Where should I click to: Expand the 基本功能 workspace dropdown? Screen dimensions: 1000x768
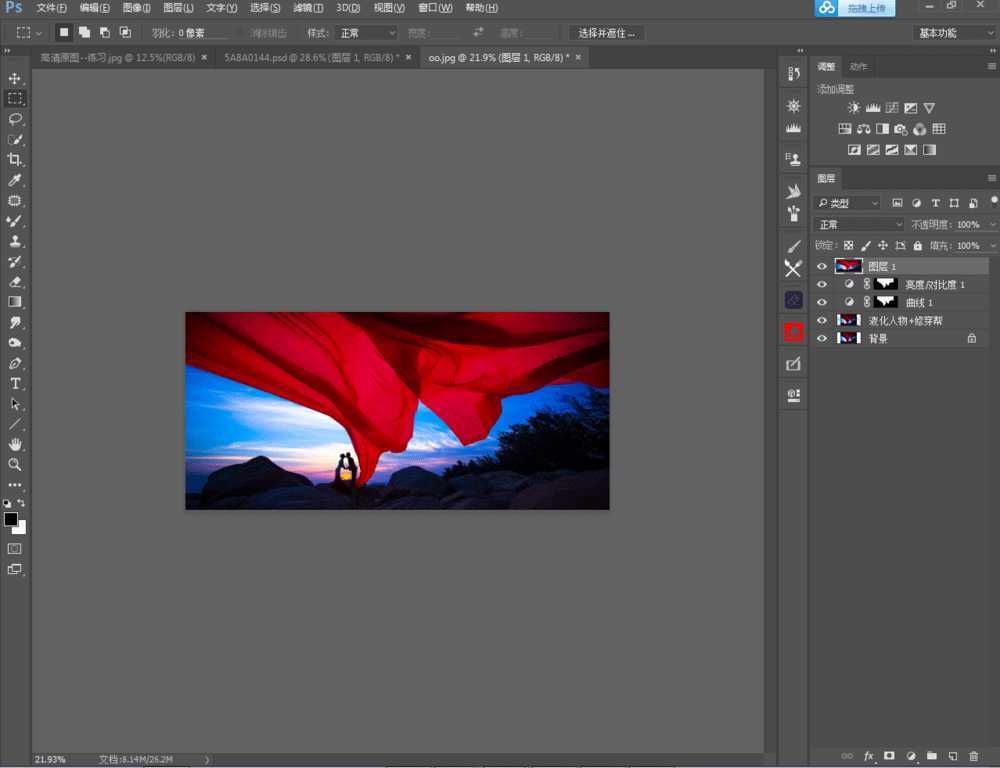pos(955,33)
